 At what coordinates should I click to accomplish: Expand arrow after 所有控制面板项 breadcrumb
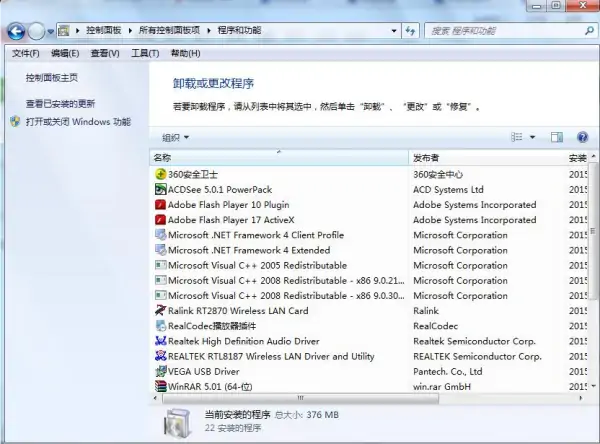pyautogui.click(x=209, y=31)
